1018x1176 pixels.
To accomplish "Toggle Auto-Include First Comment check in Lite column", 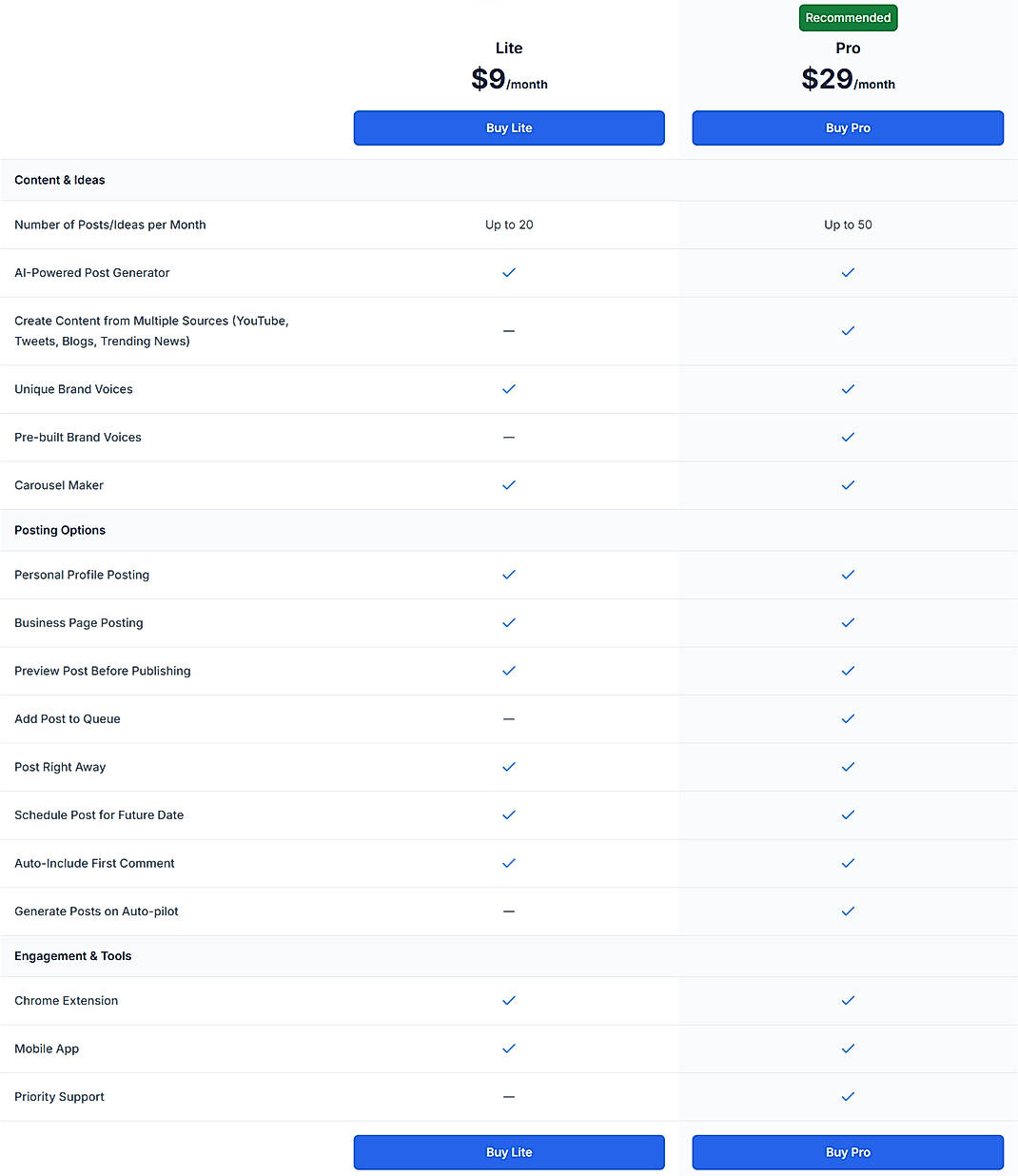I will tap(509, 863).
